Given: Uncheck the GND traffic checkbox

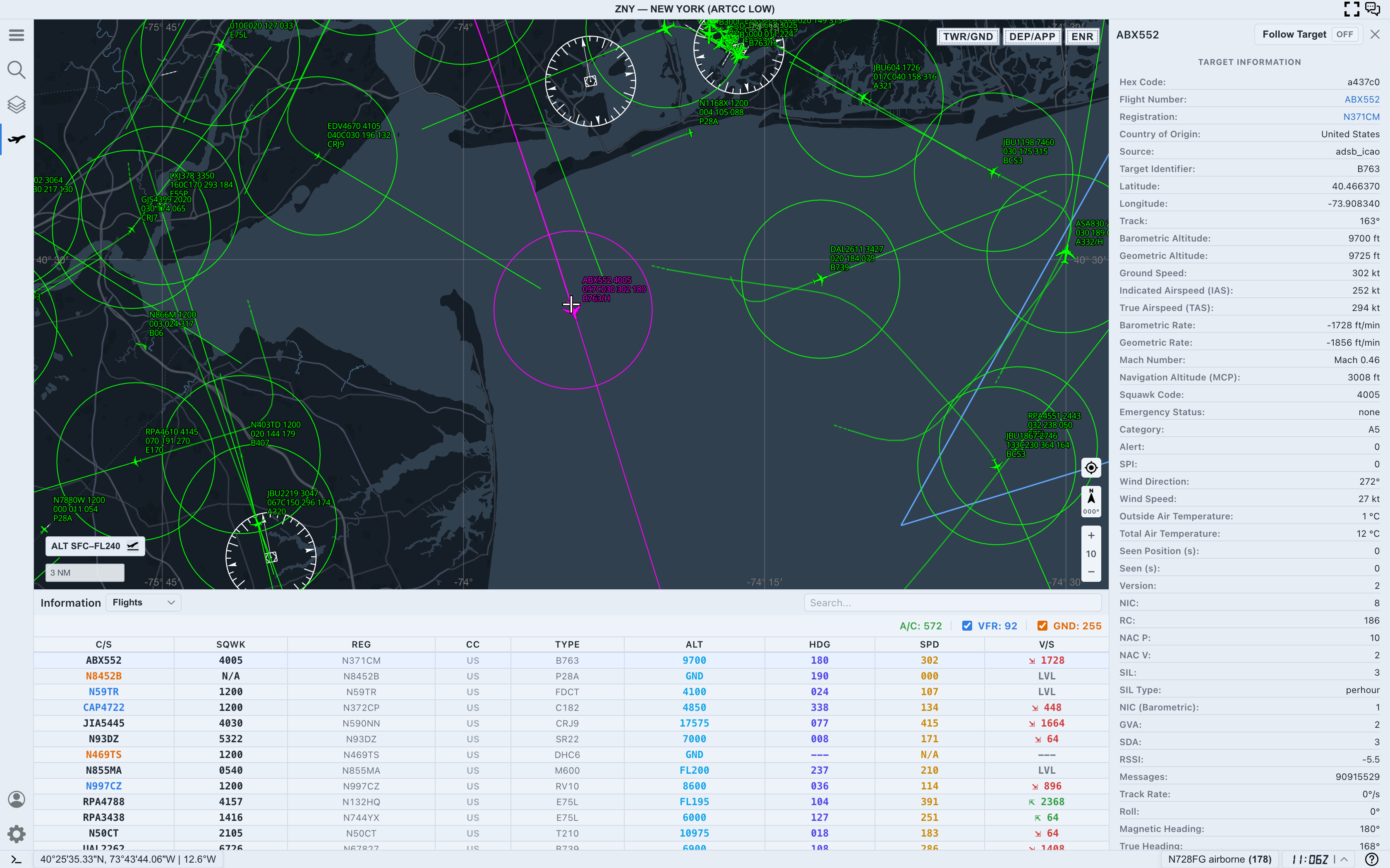Looking at the screenshot, I should (1042, 626).
